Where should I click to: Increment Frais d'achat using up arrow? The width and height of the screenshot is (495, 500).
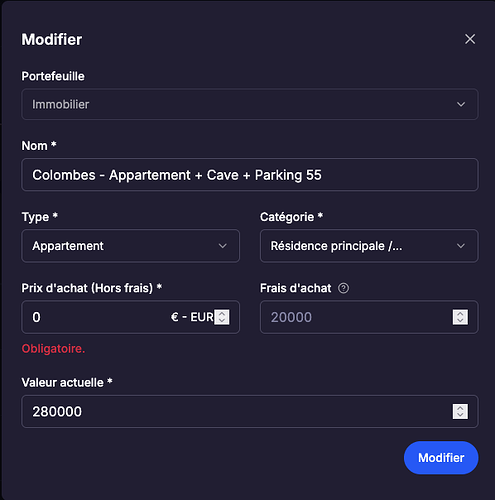pyautogui.click(x=460, y=314)
